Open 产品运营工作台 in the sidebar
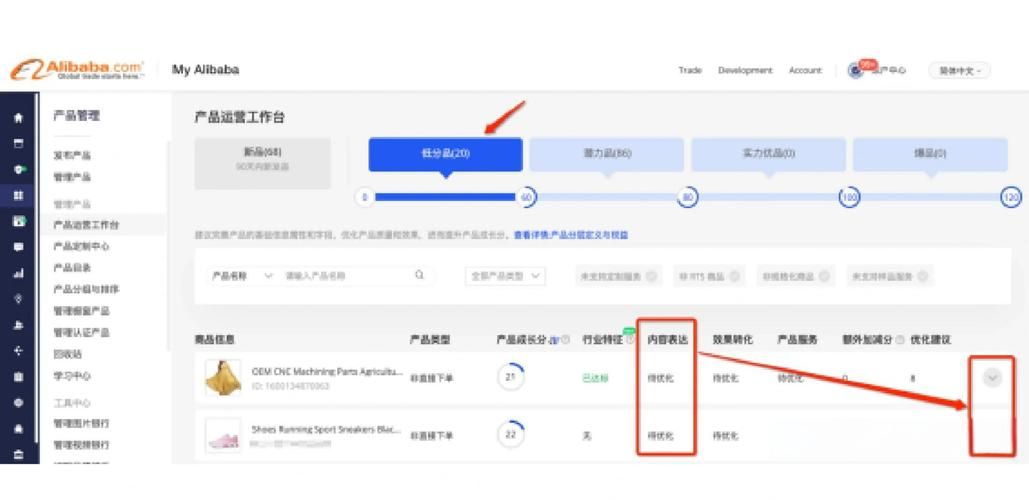The image size is (1029, 500). pos(87,225)
